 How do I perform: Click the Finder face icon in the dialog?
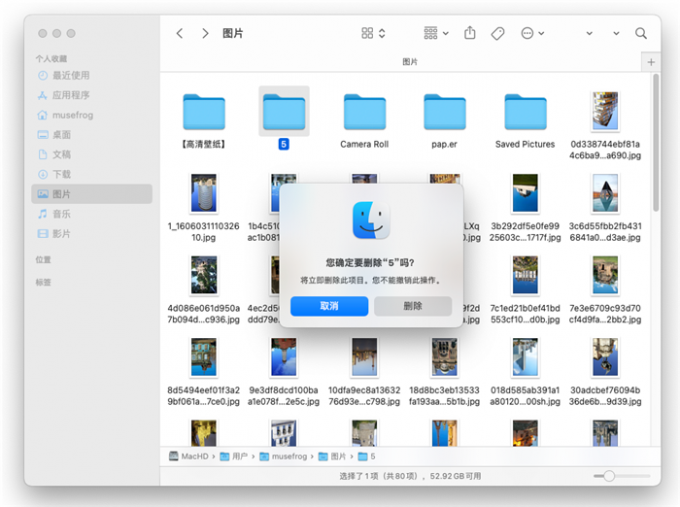click(x=371, y=220)
